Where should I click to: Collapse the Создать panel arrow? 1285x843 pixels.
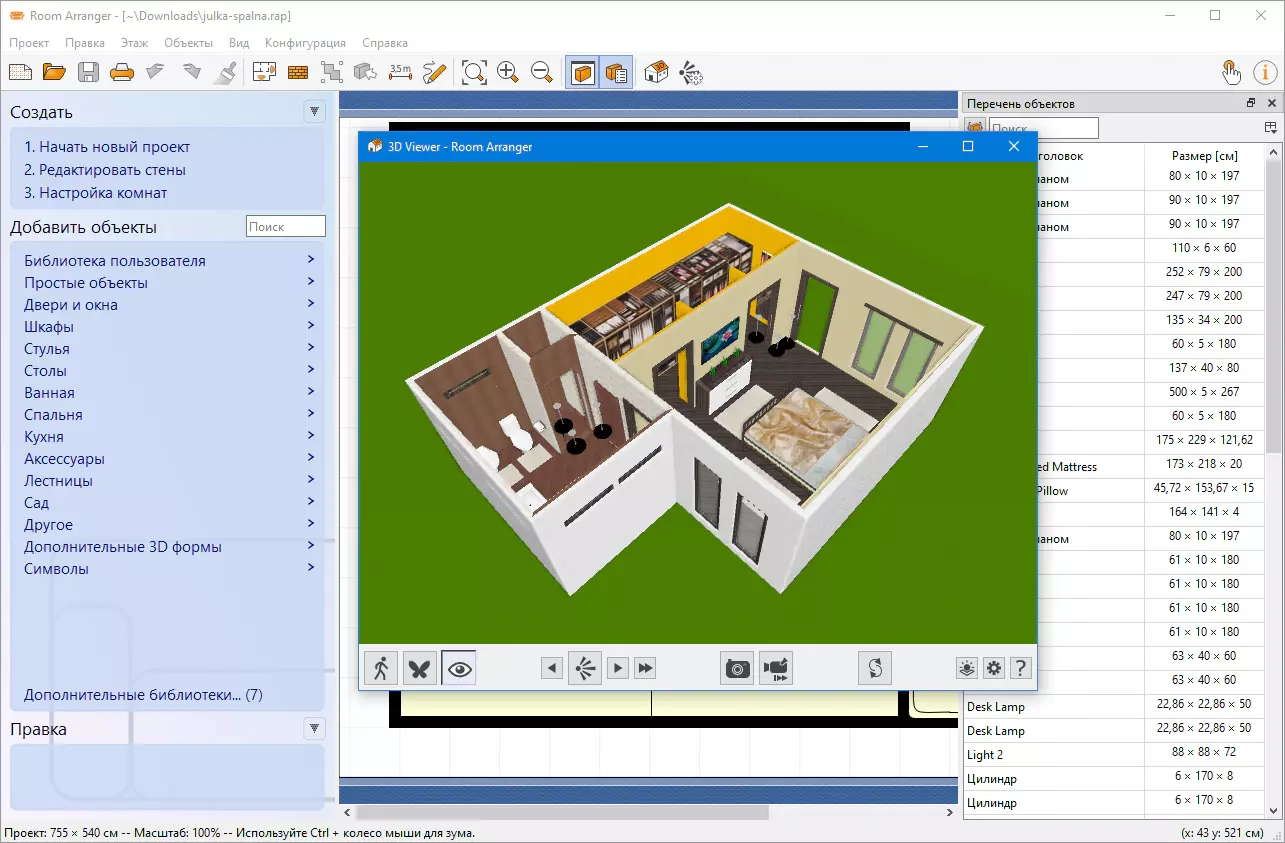point(315,112)
